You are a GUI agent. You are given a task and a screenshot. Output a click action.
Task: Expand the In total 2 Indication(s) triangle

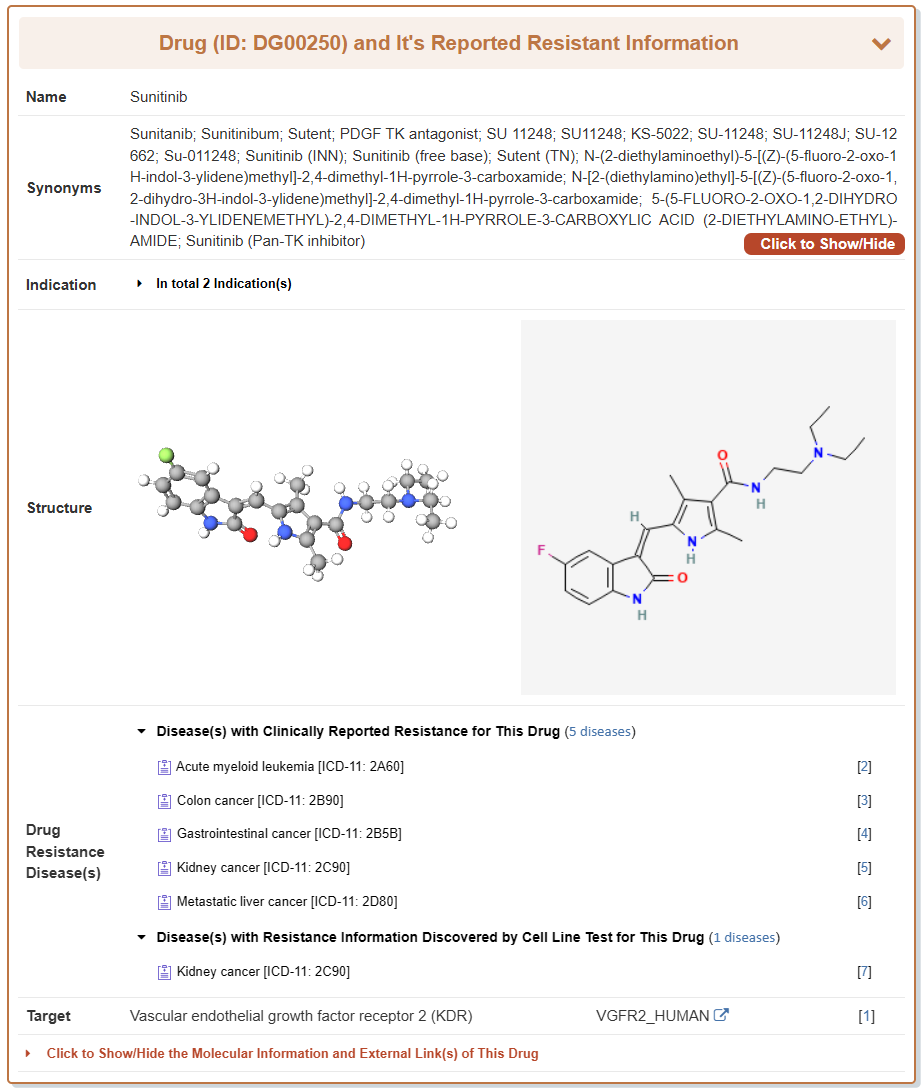[140, 284]
